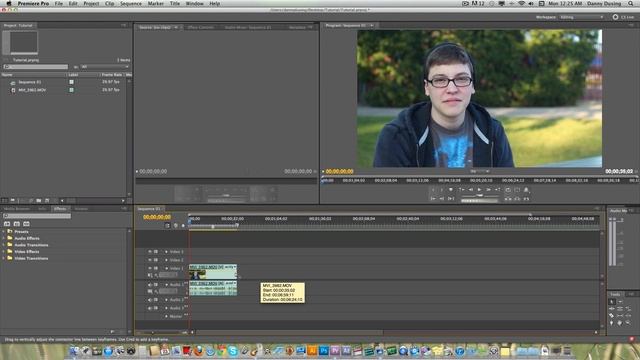
Task: Set In point in Program monitor
Action: click(433, 190)
